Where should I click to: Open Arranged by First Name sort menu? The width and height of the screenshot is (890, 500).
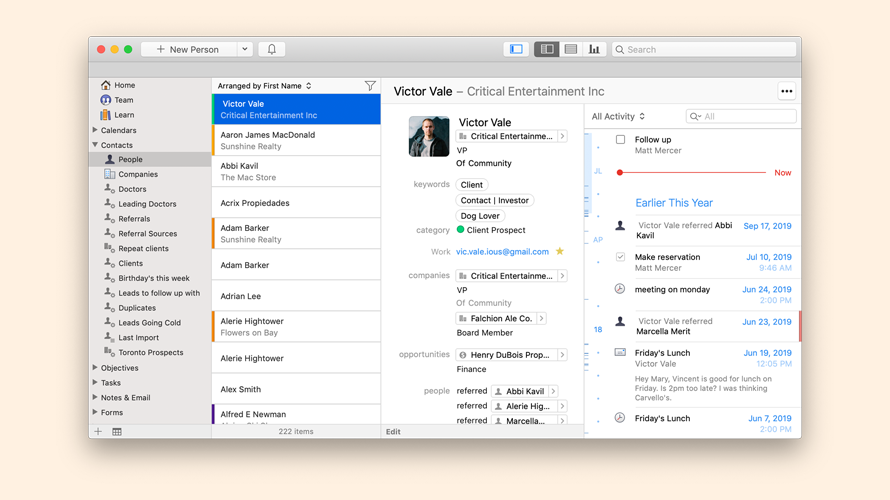(265, 86)
